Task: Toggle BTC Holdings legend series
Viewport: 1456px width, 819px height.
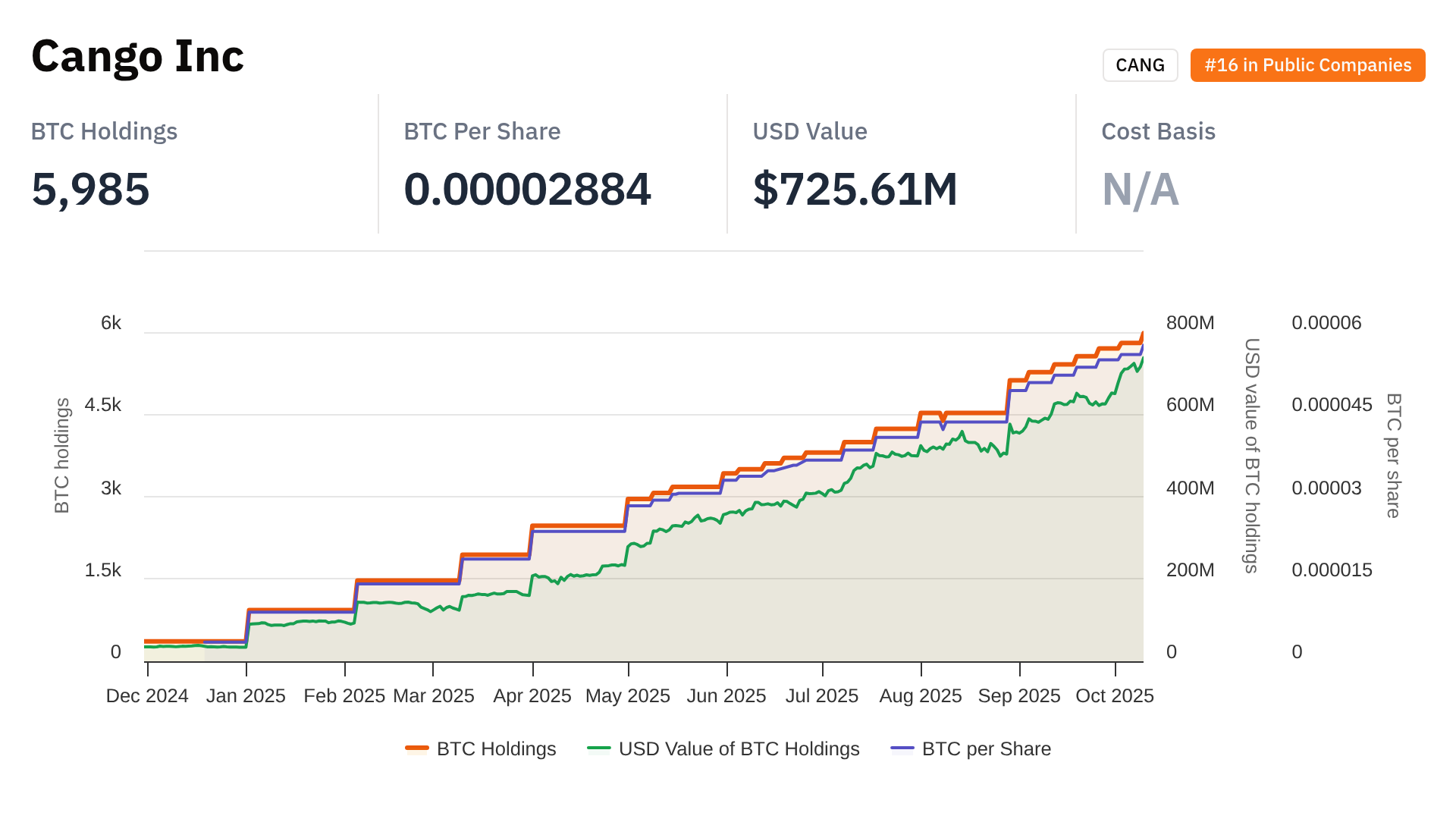Action: [496, 748]
